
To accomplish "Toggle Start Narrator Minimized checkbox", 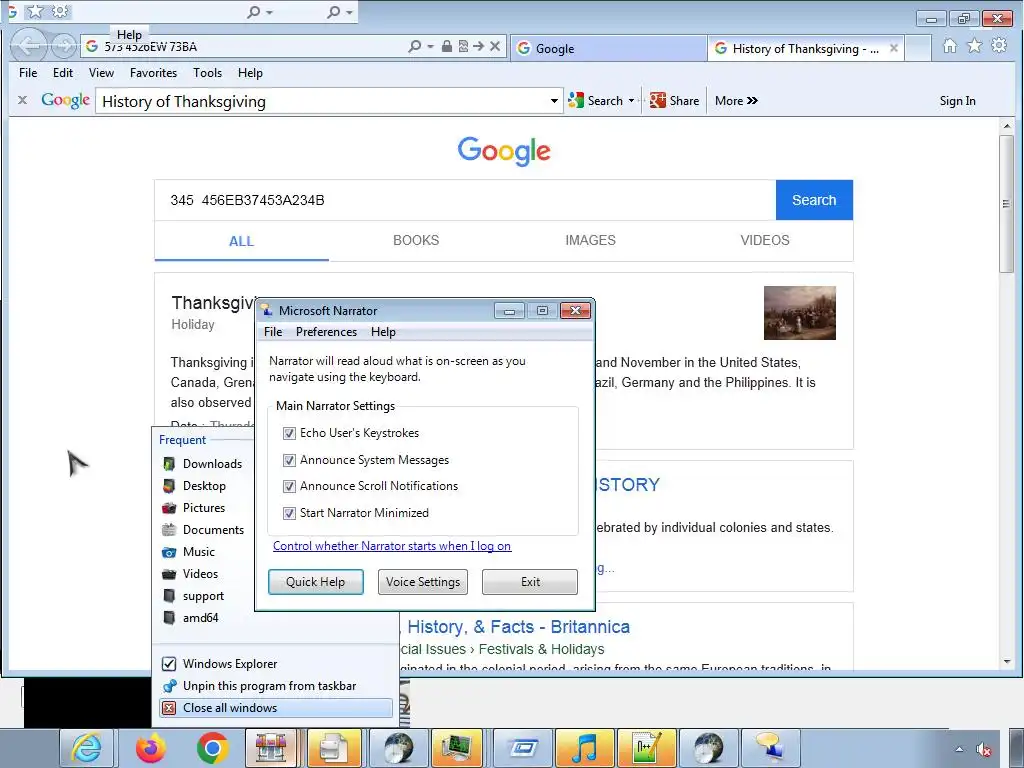I will [x=289, y=513].
